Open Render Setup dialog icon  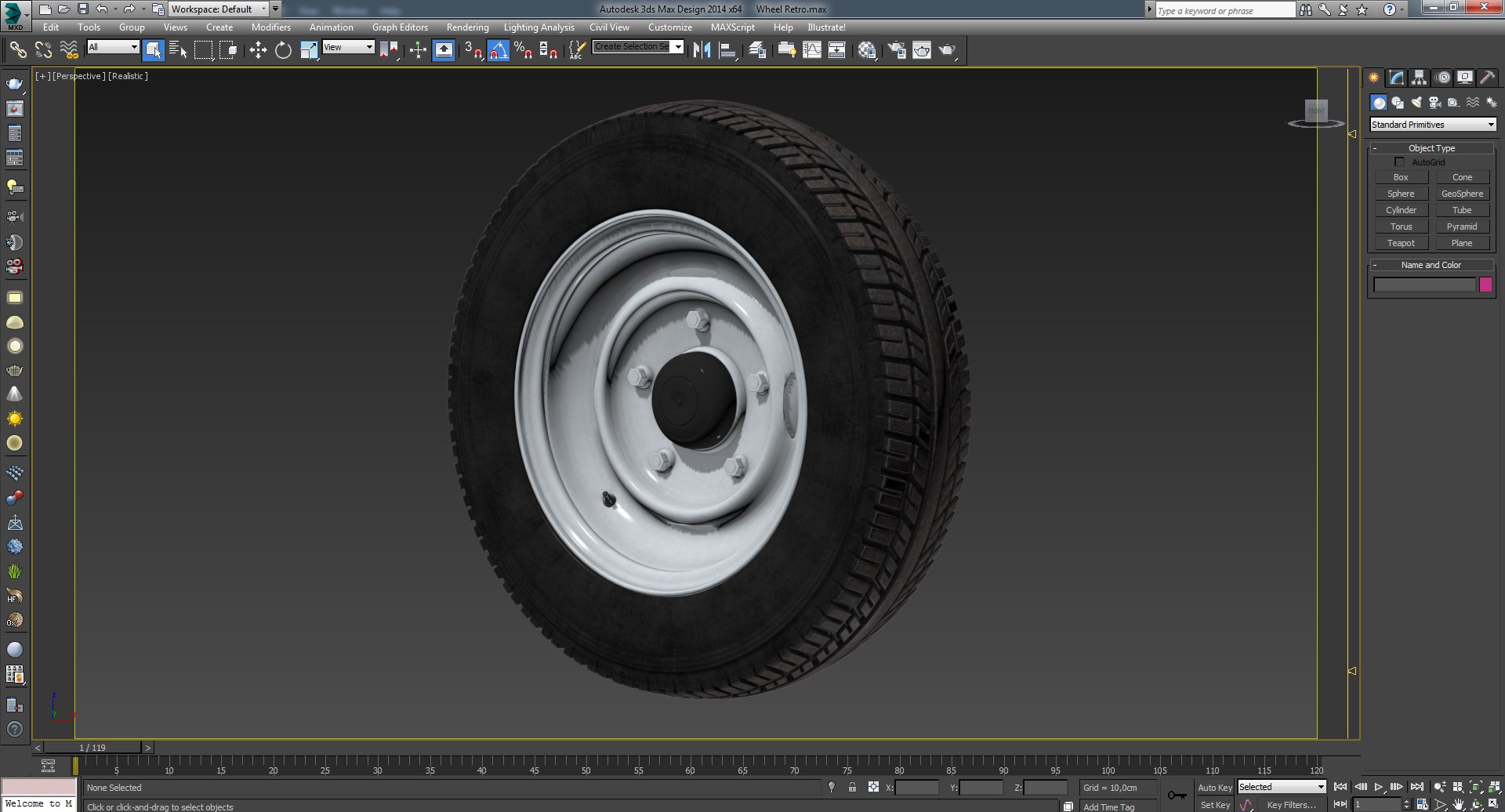[897, 50]
